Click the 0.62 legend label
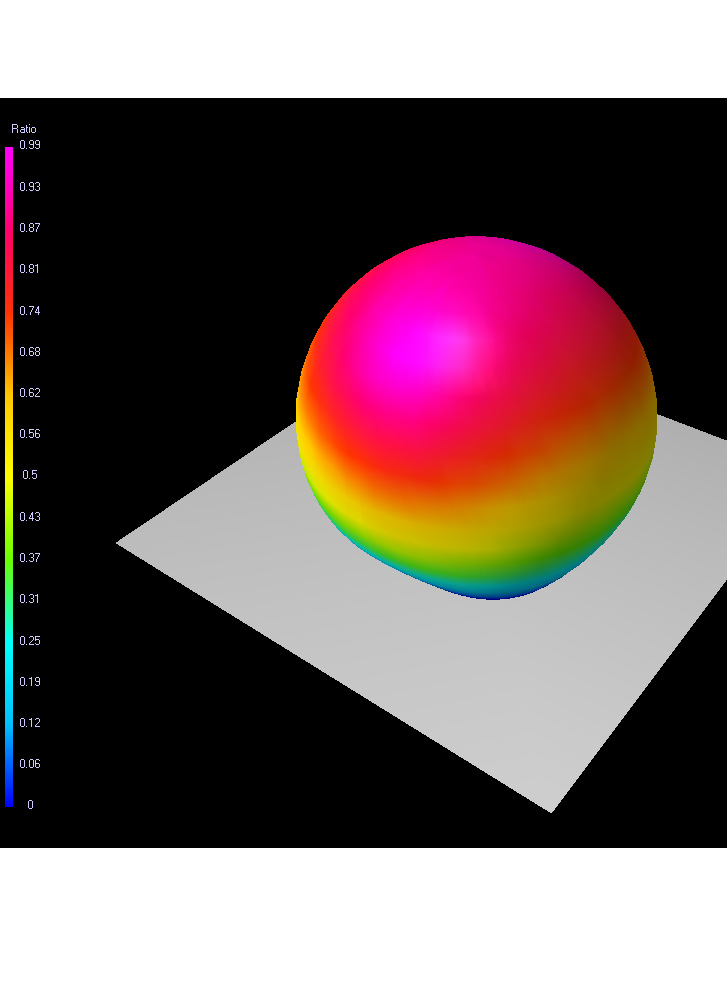The image size is (727, 1000). point(29,393)
